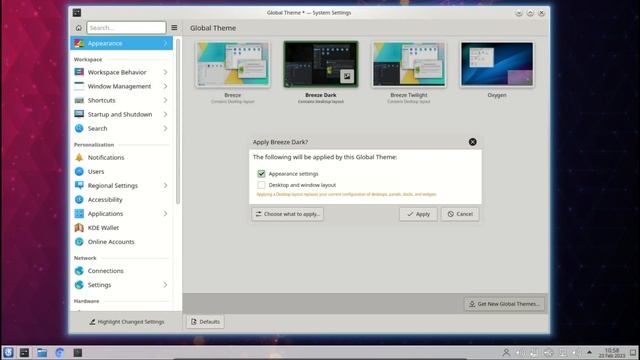This screenshot has height=360, width=640.
Task: Click the sidebar search input field
Action: point(126,28)
